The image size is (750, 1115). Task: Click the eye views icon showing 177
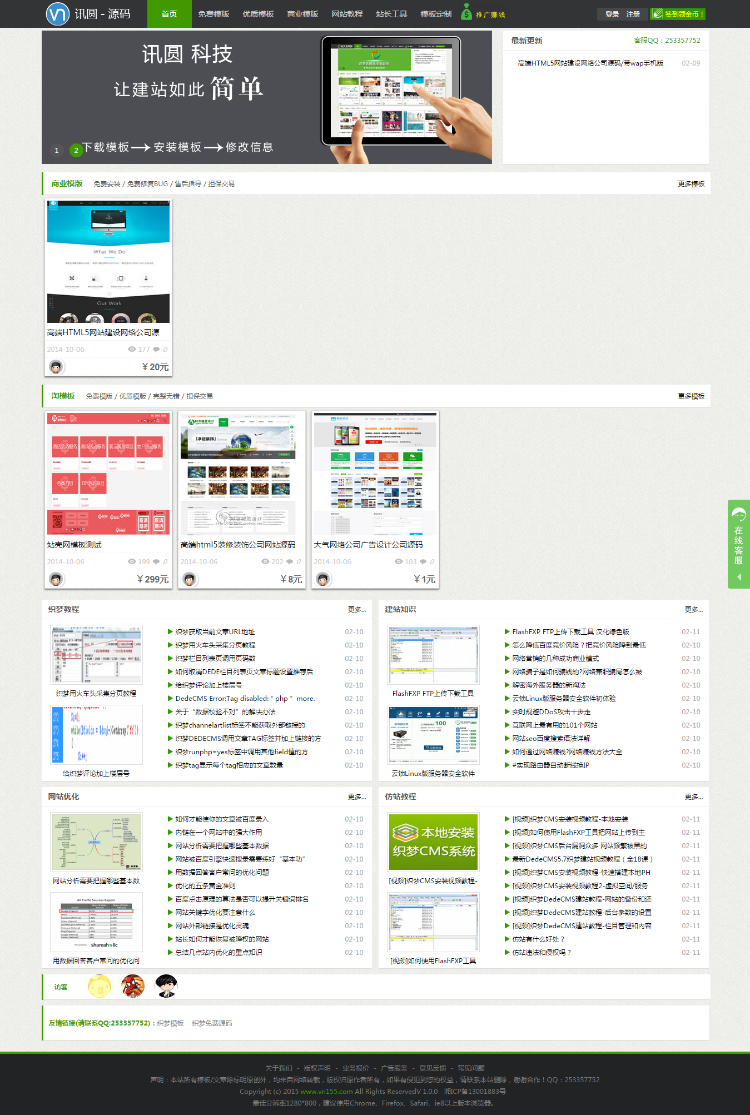point(132,349)
